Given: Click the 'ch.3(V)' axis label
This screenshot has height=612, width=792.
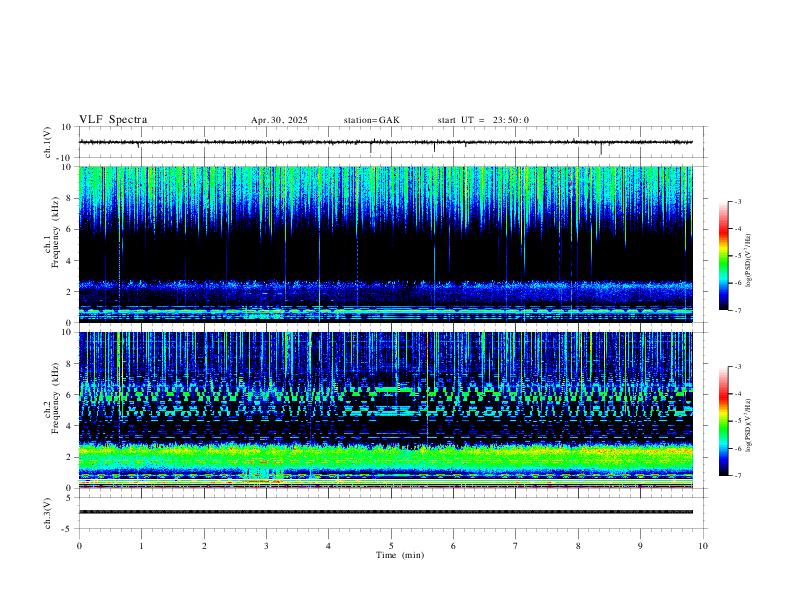Looking at the screenshot, I should click(48, 513).
